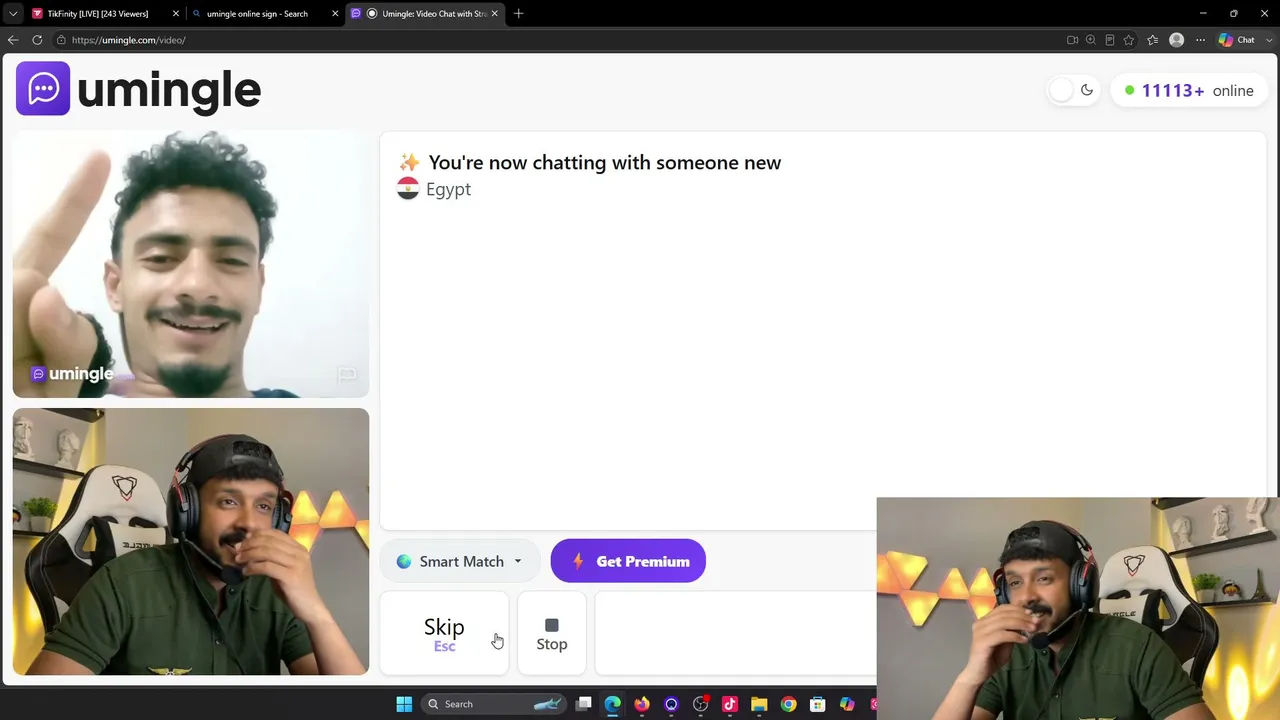Open OBS Studio from the taskbar
Image resolution: width=1280 pixels, height=720 pixels.
pyautogui.click(x=701, y=704)
